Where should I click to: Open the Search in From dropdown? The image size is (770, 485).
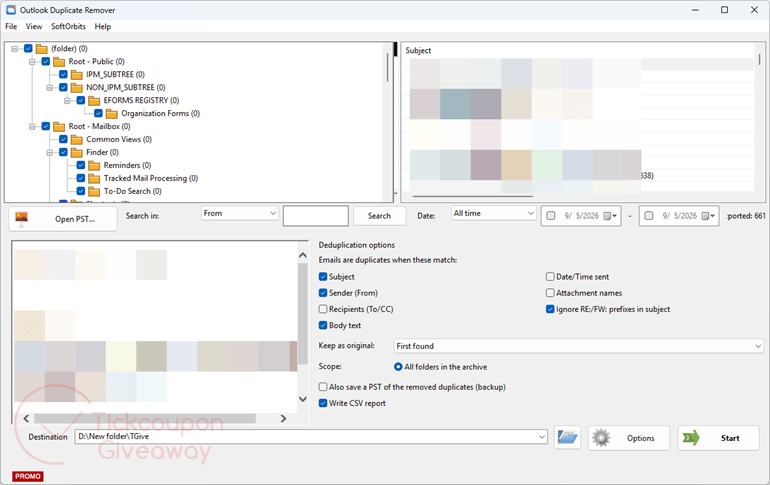pyautogui.click(x=240, y=214)
